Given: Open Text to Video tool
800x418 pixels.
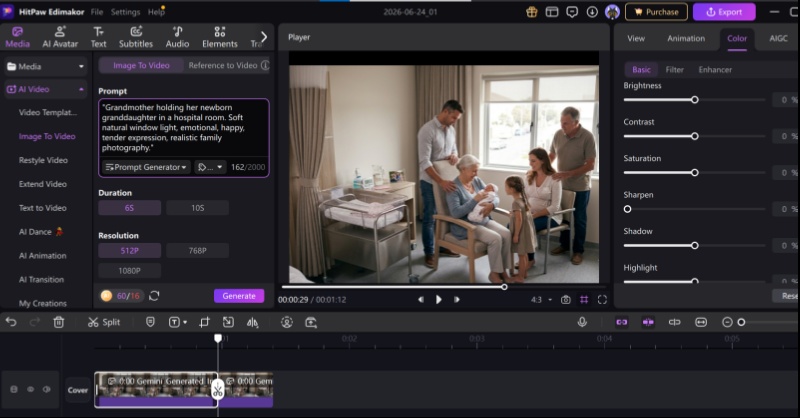Looking at the screenshot, I should tap(42, 208).
